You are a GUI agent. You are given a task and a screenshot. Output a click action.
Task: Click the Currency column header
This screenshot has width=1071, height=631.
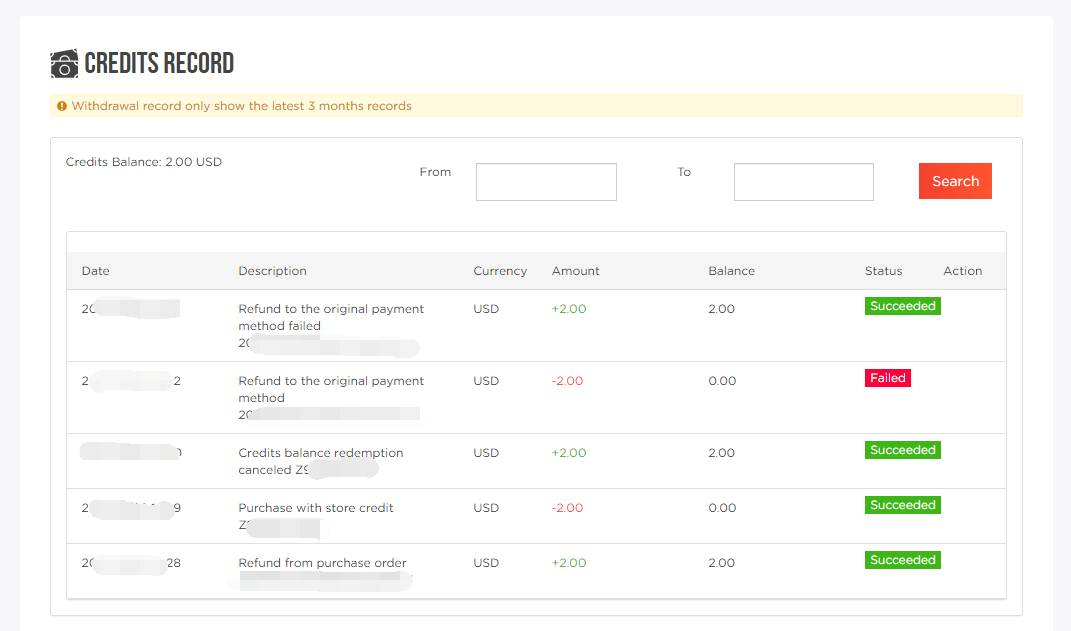click(500, 271)
